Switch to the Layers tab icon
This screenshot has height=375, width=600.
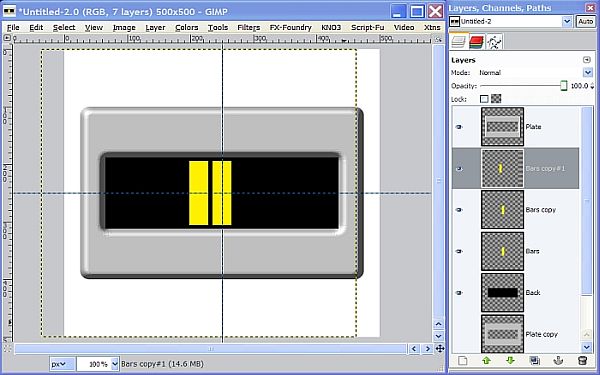[458, 41]
